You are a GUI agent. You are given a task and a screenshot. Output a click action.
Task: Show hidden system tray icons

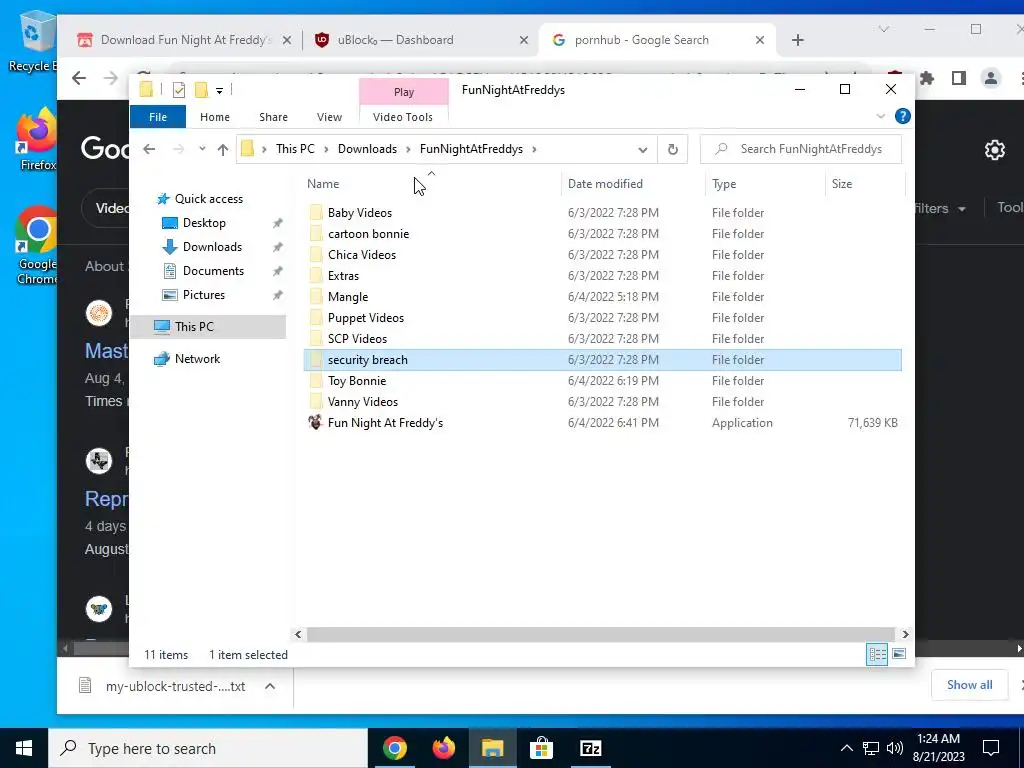tap(846, 748)
